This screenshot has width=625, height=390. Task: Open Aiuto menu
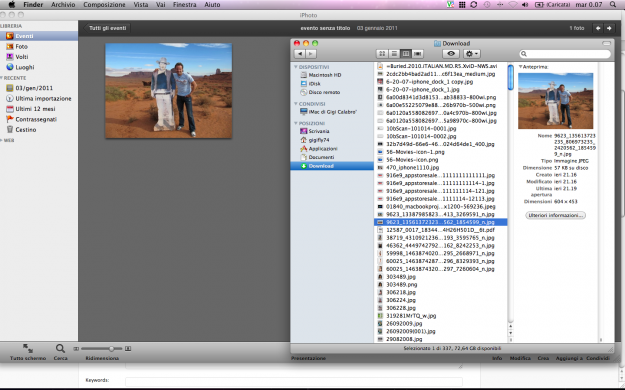[212, 5]
